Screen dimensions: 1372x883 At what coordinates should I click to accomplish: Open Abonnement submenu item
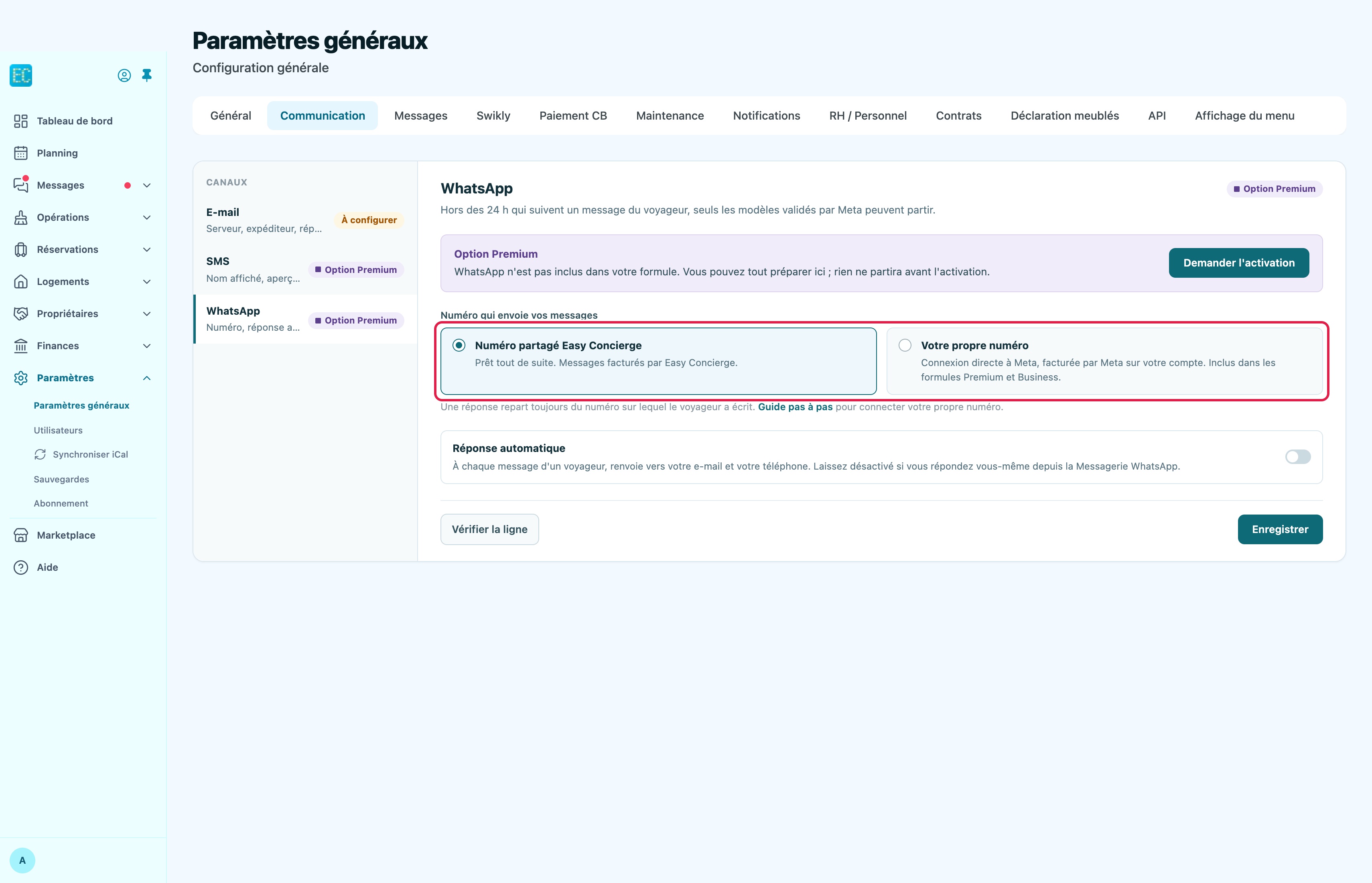point(61,503)
